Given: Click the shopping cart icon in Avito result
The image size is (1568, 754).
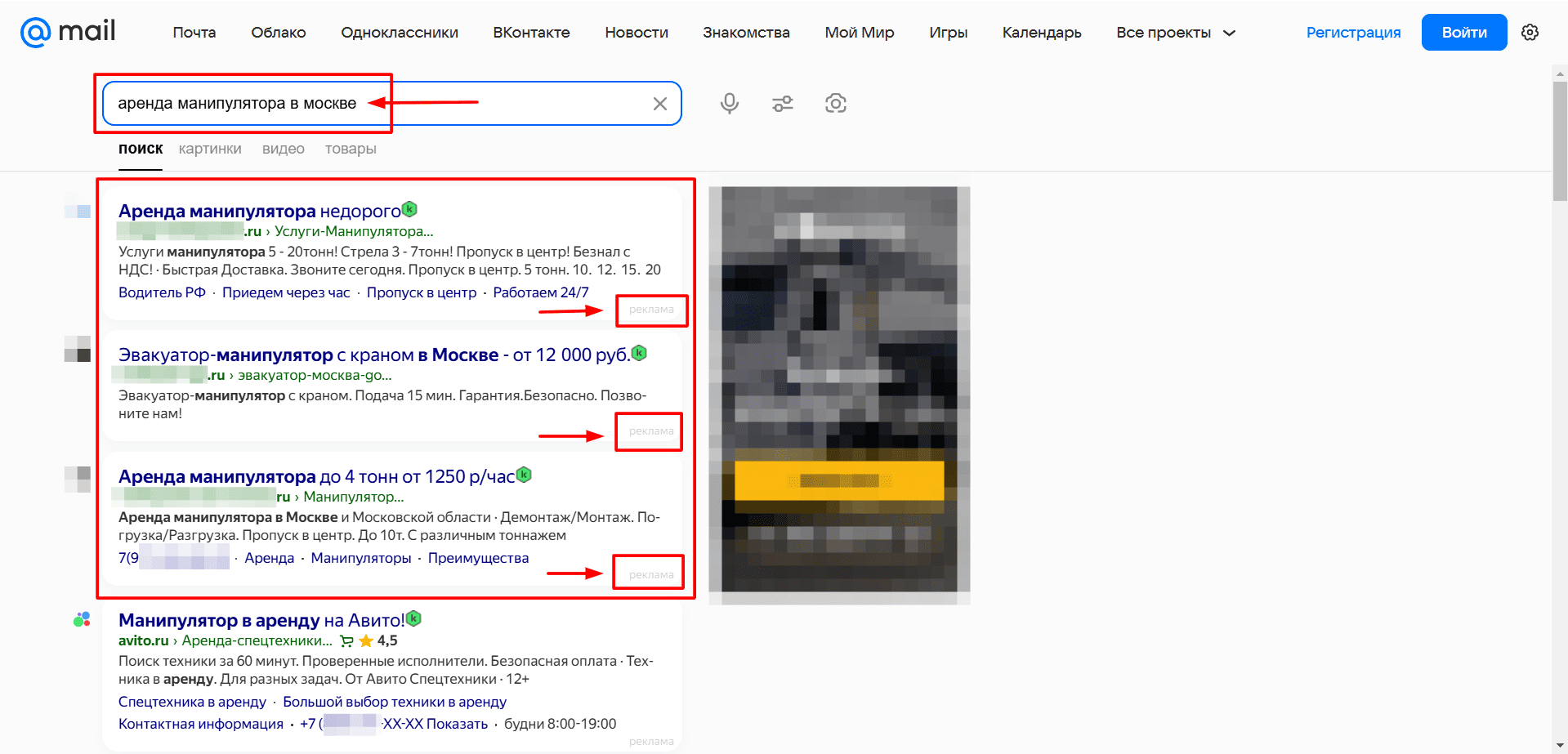Looking at the screenshot, I should 346,641.
